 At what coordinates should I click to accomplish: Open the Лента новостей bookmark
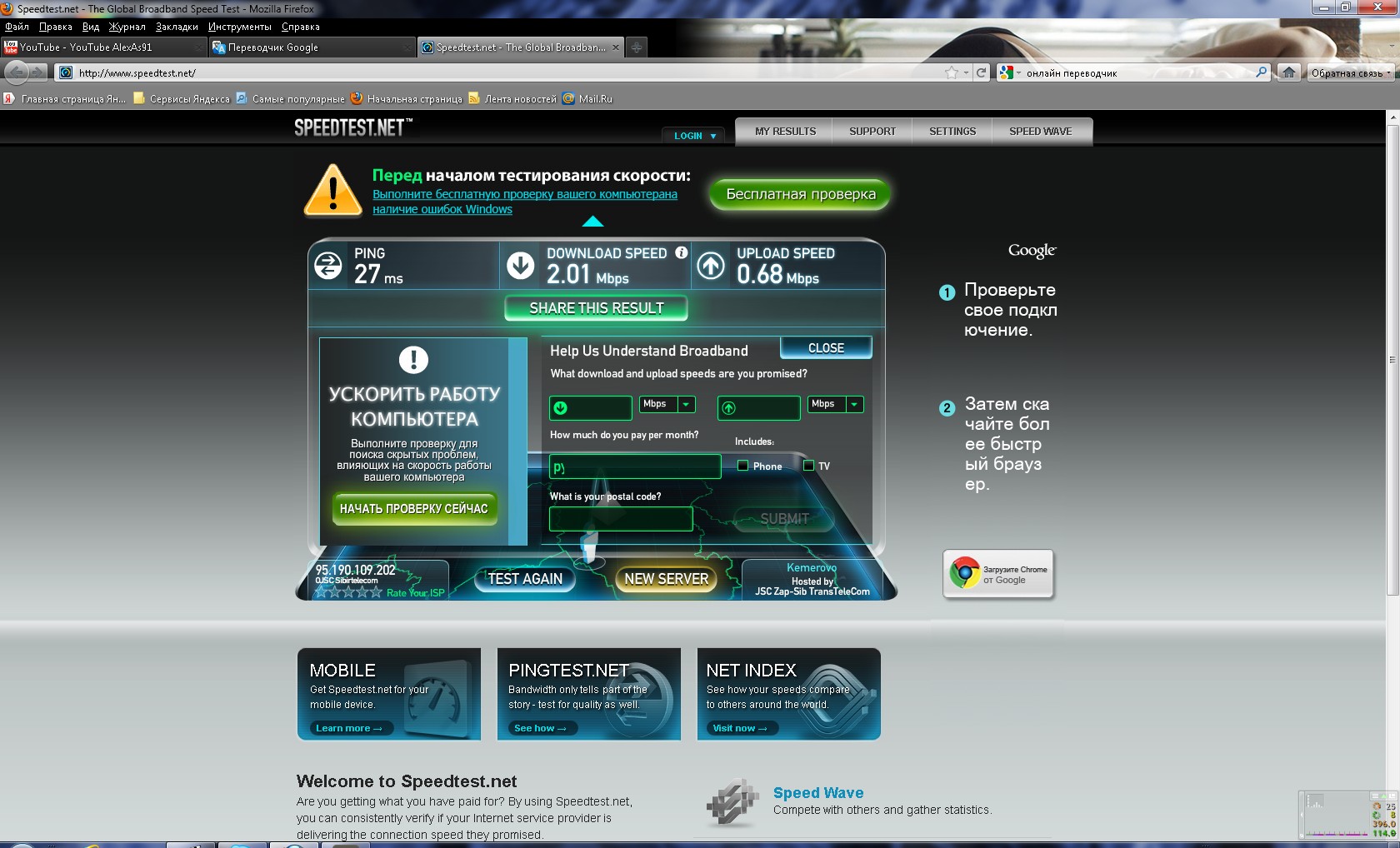[512, 98]
